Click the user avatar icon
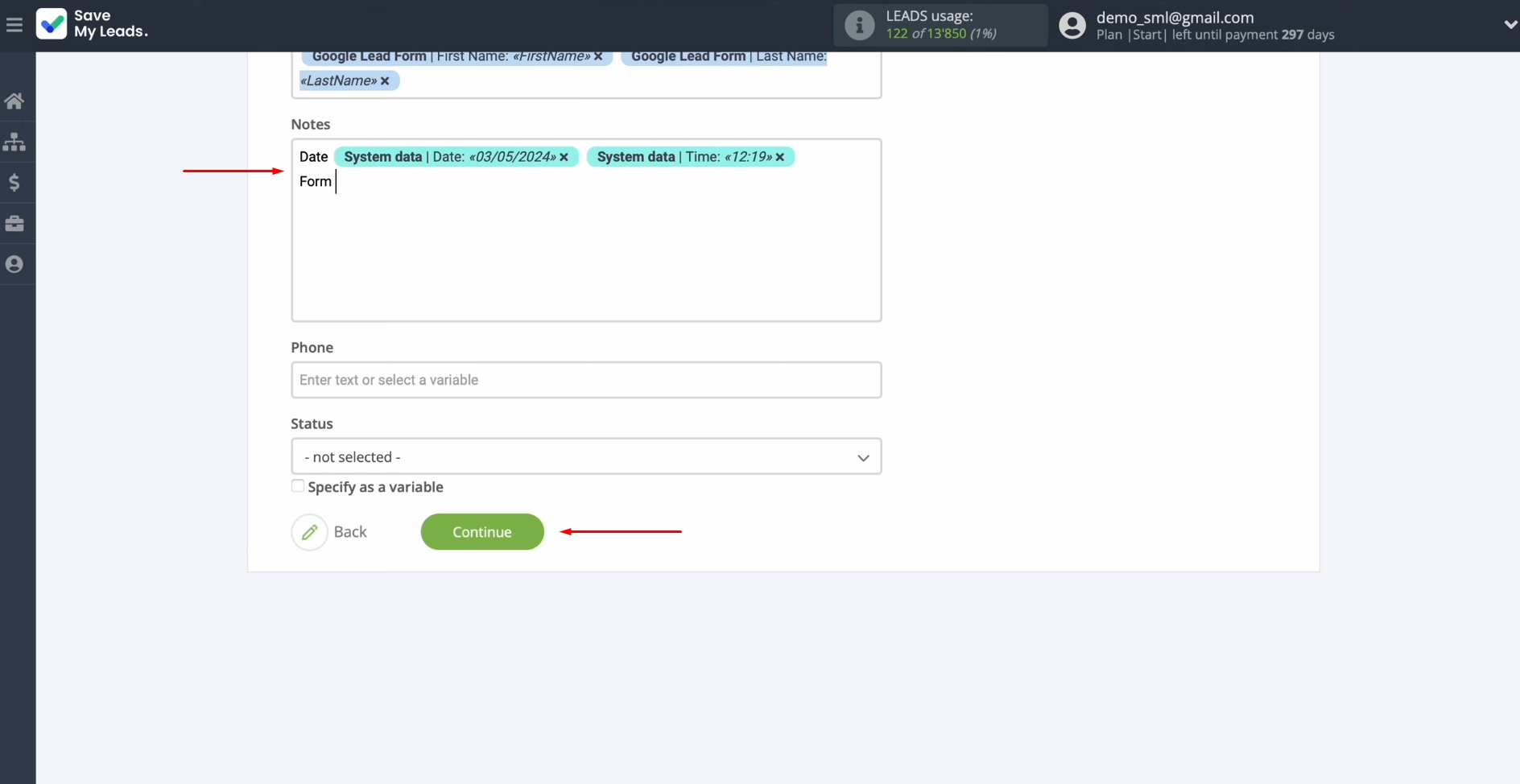Viewport: 1520px width, 784px height. point(1072,26)
